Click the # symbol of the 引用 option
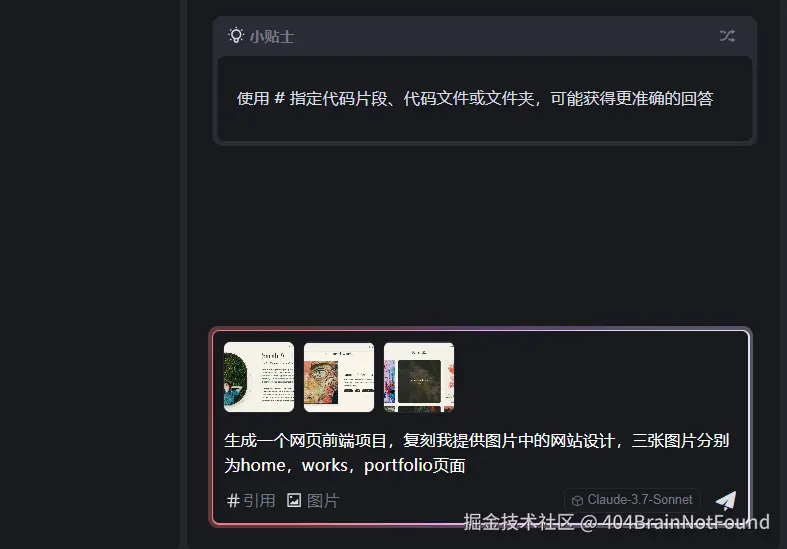The image size is (787, 549). (232, 500)
